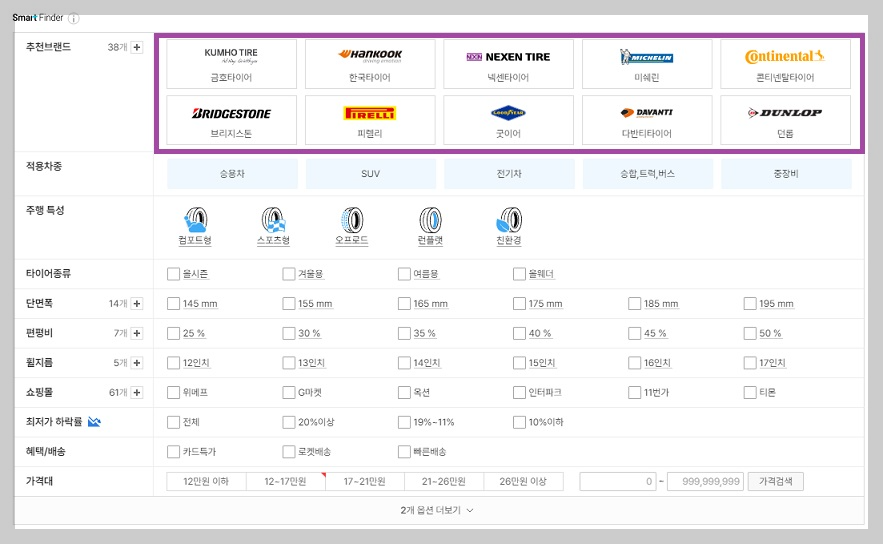Click the 컴포트형 tire icon
The image size is (883, 544).
point(195,220)
